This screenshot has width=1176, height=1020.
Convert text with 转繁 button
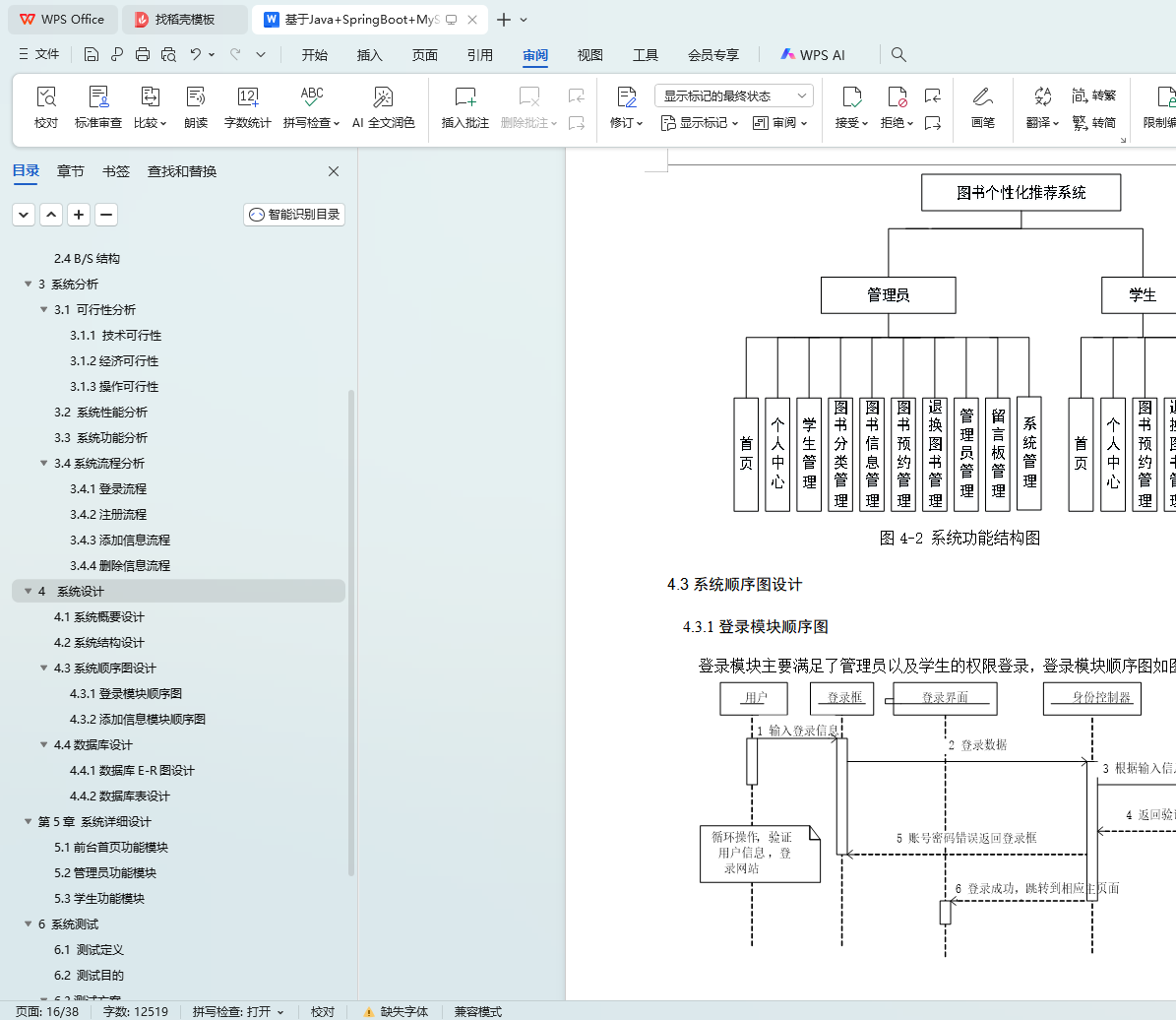[1094, 96]
